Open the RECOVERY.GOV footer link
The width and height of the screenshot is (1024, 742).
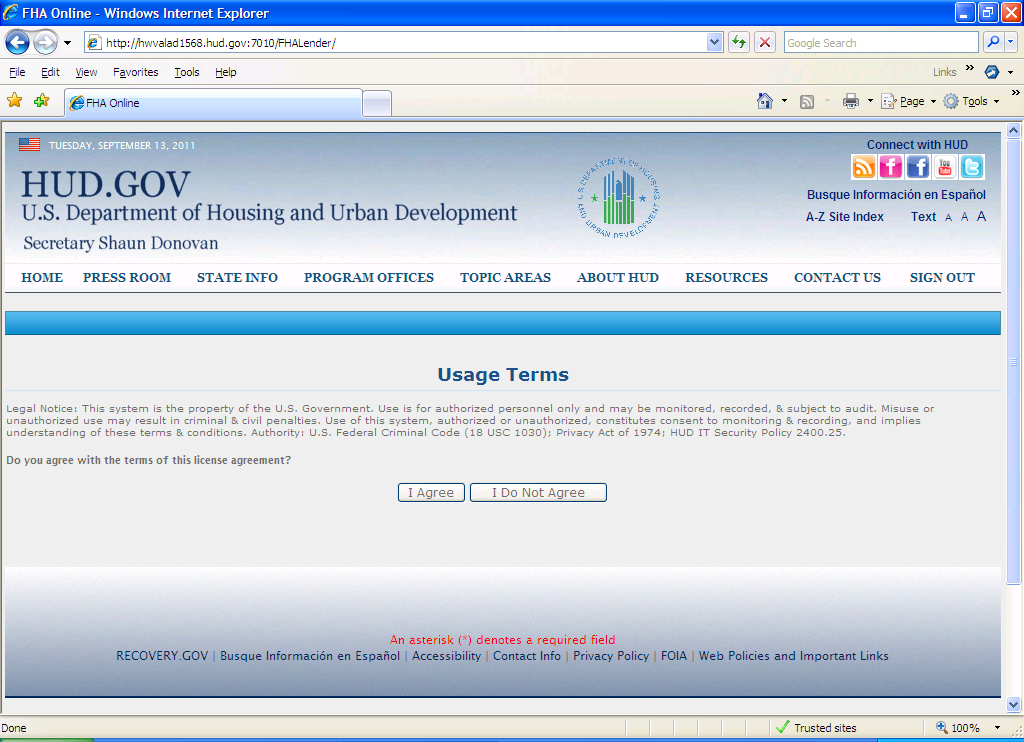[162, 656]
